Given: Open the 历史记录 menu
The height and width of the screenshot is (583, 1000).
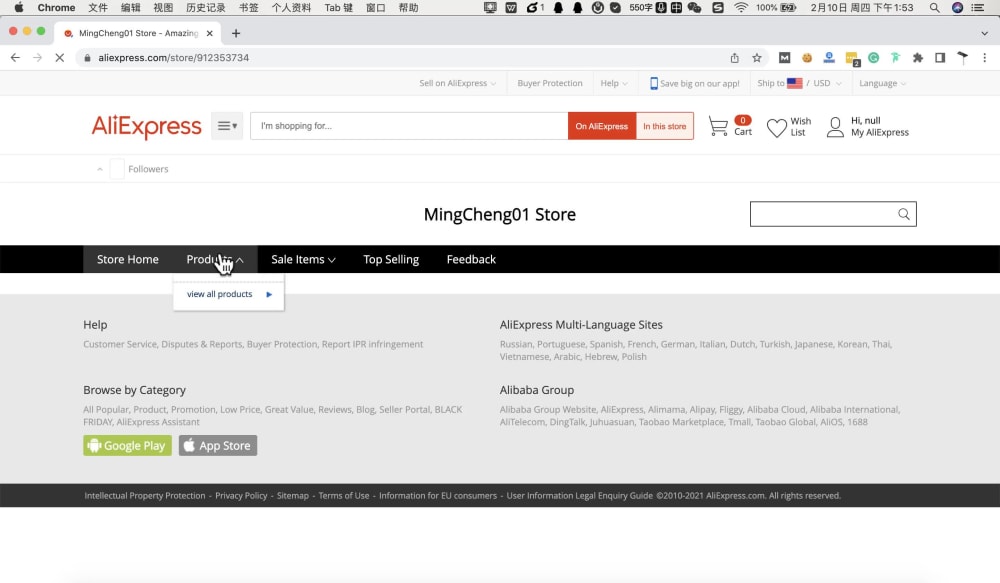Looking at the screenshot, I should (x=205, y=8).
